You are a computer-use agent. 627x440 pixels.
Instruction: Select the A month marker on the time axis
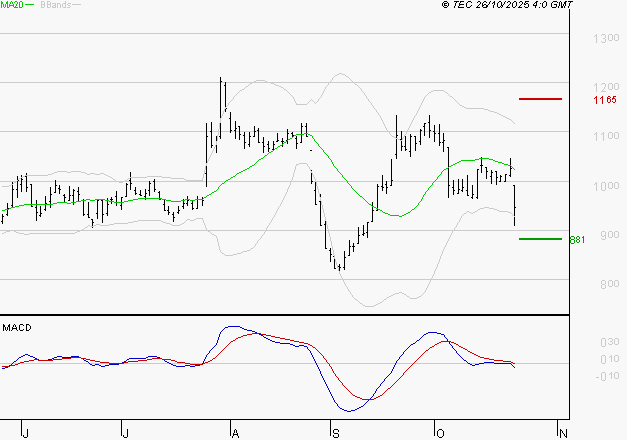click(234, 432)
